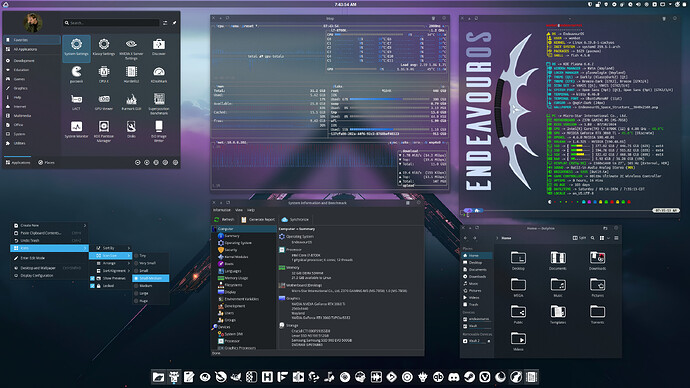Open the Documents folder in Dolphin

558,260
